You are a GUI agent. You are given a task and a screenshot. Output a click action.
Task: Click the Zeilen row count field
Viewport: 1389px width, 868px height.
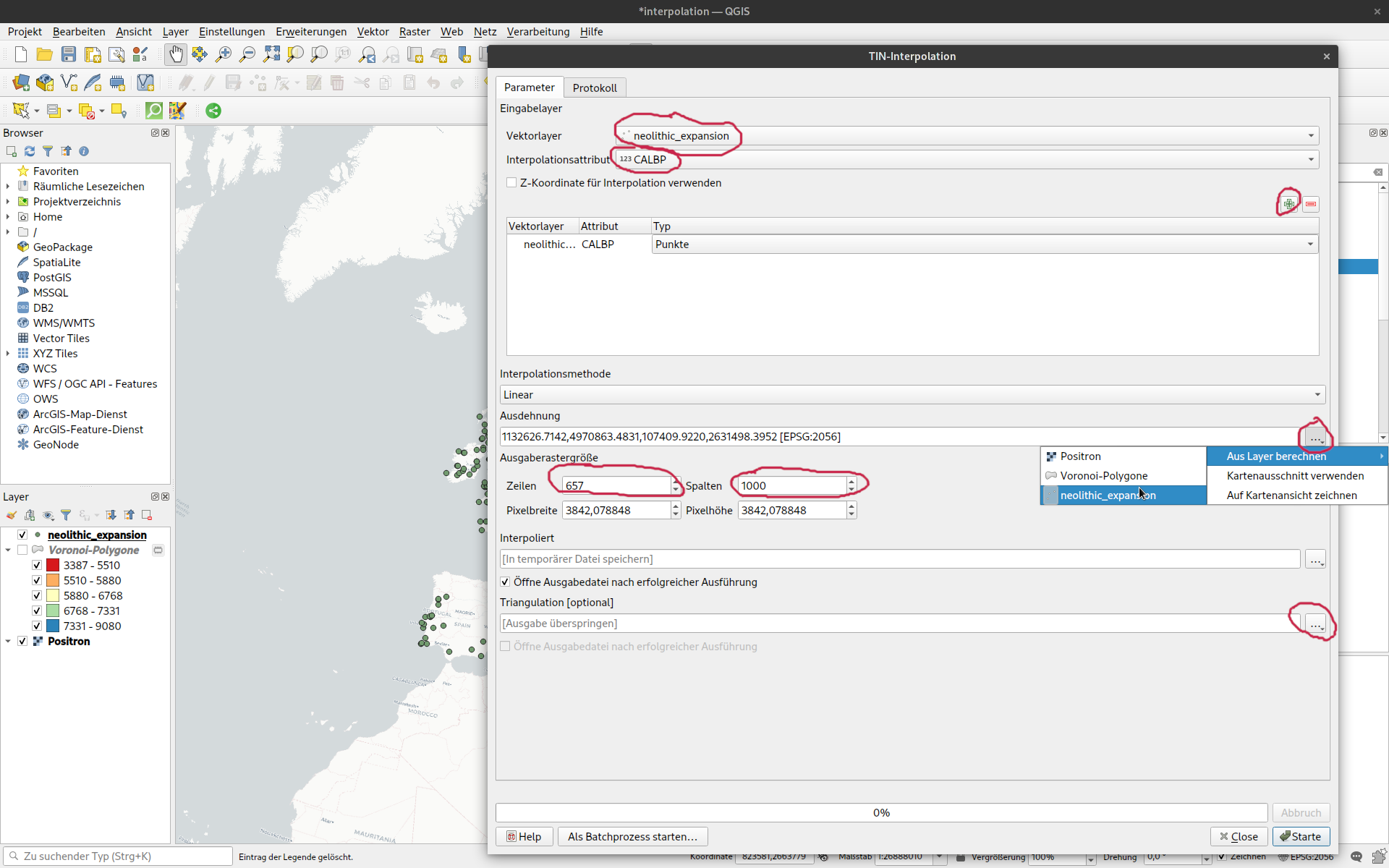click(617, 486)
